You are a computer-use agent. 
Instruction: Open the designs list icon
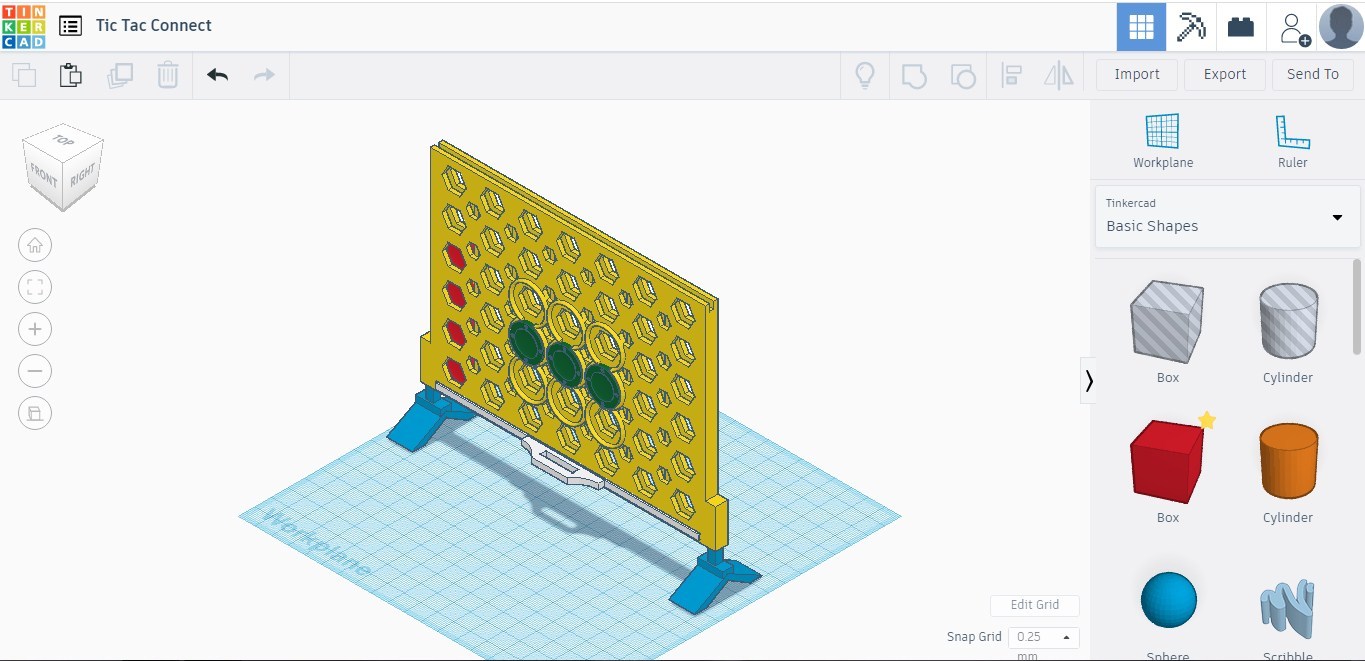(x=70, y=26)
